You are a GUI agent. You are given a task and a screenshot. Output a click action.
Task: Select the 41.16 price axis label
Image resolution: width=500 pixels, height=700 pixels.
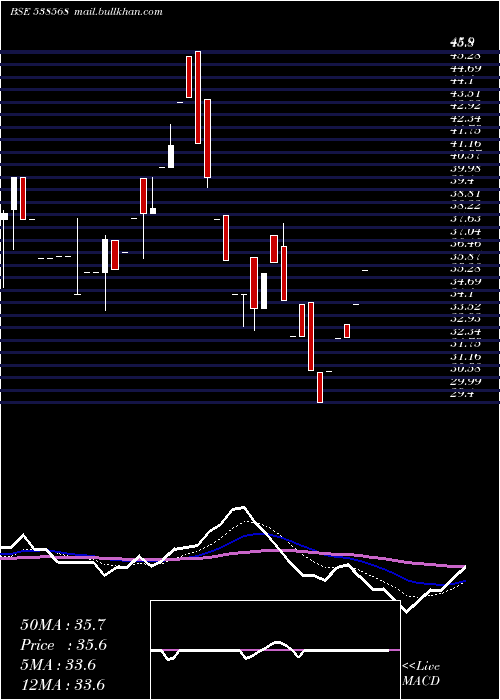(x=466, y=143)
